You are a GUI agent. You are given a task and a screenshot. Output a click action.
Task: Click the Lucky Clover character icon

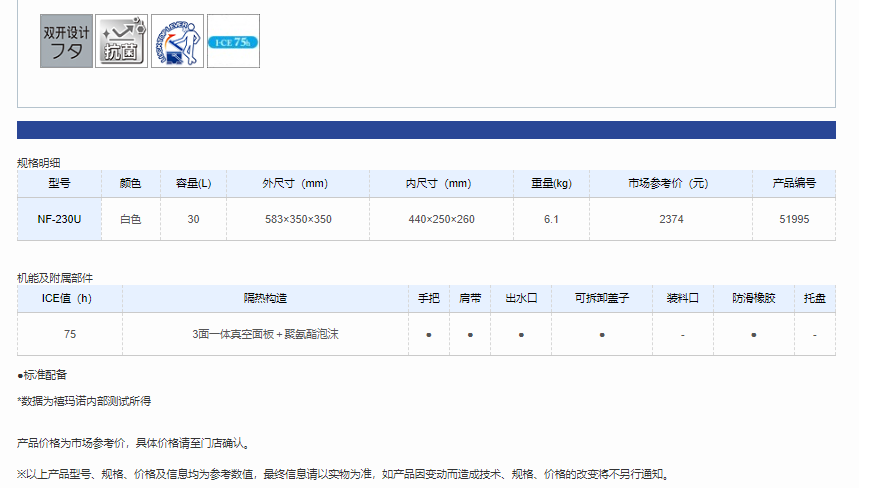click(x=177, y=41)
